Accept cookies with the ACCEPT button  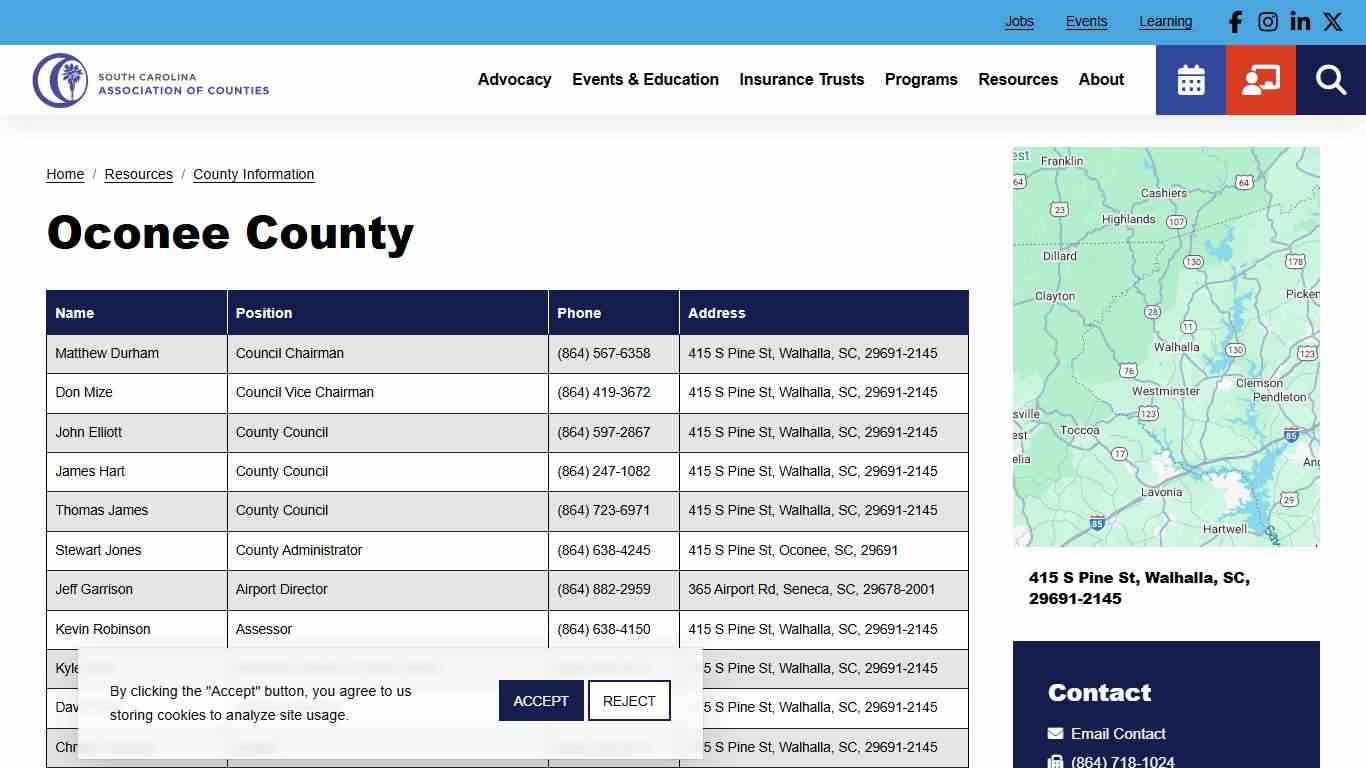pos(540,700)
